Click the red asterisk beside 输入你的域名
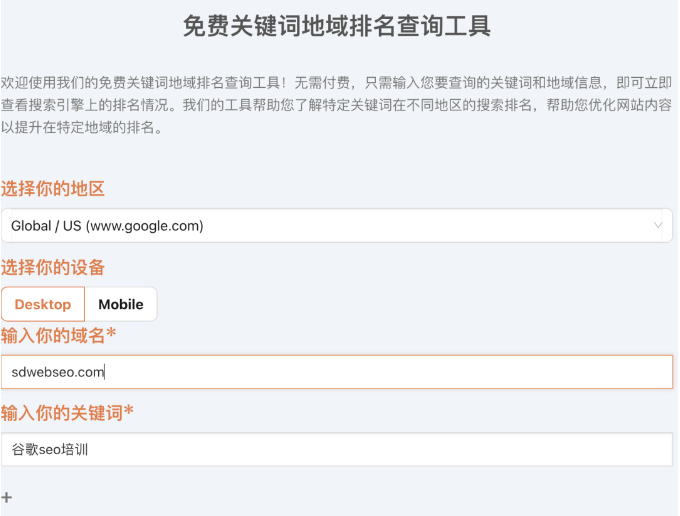 111,335
